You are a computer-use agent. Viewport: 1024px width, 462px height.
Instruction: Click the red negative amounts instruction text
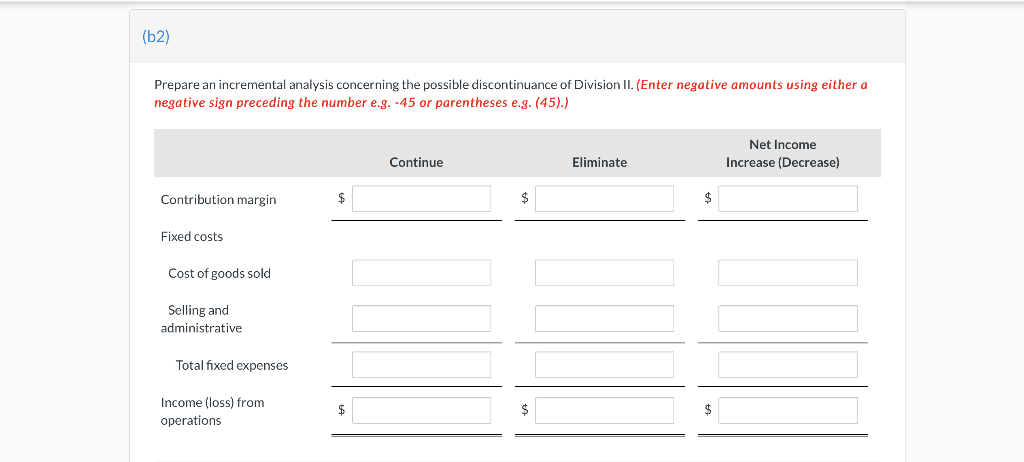(510, 93)
